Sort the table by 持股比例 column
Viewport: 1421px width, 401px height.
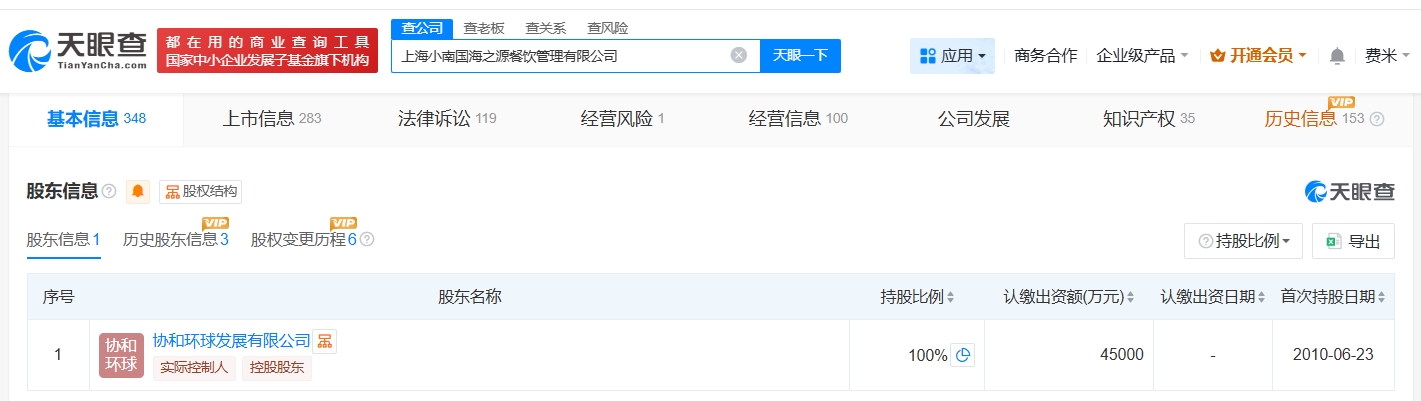(x=950, y=297)
